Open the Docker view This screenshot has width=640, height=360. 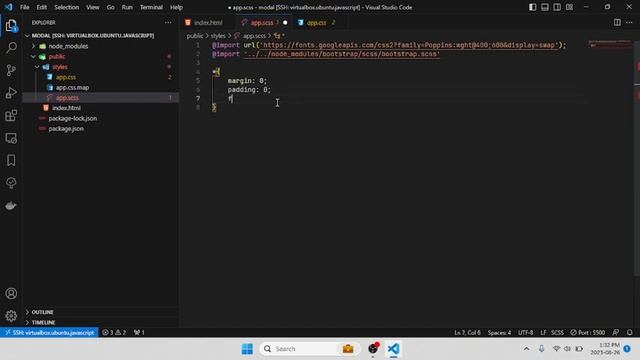coord(11,205)
